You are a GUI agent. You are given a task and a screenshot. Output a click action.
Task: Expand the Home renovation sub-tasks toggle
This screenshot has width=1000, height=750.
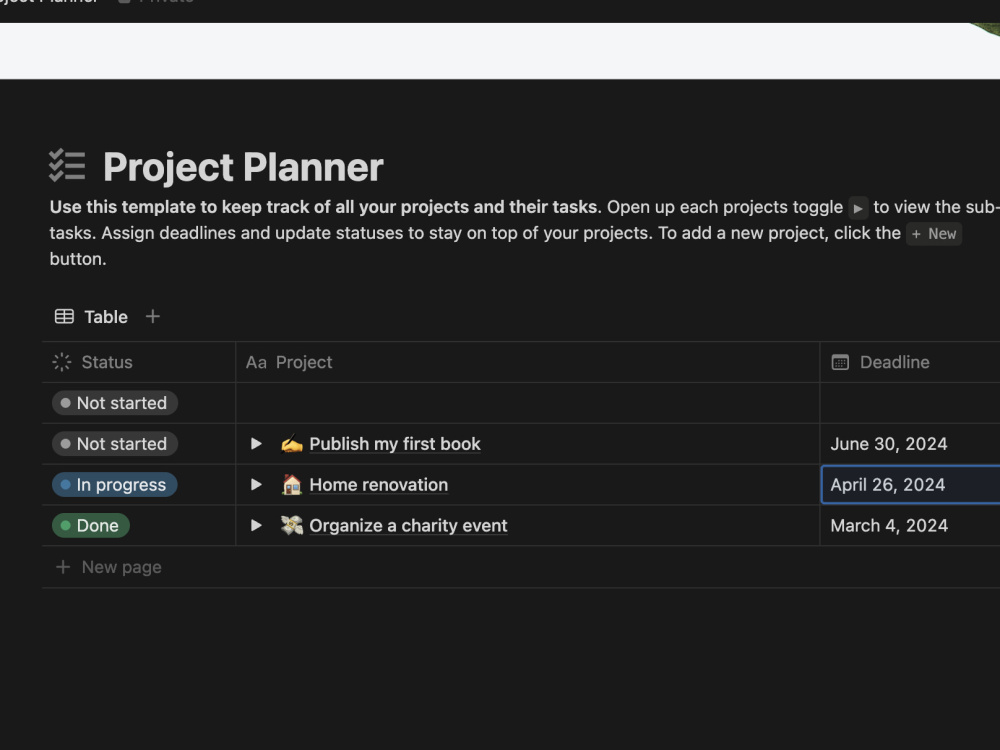256,484
